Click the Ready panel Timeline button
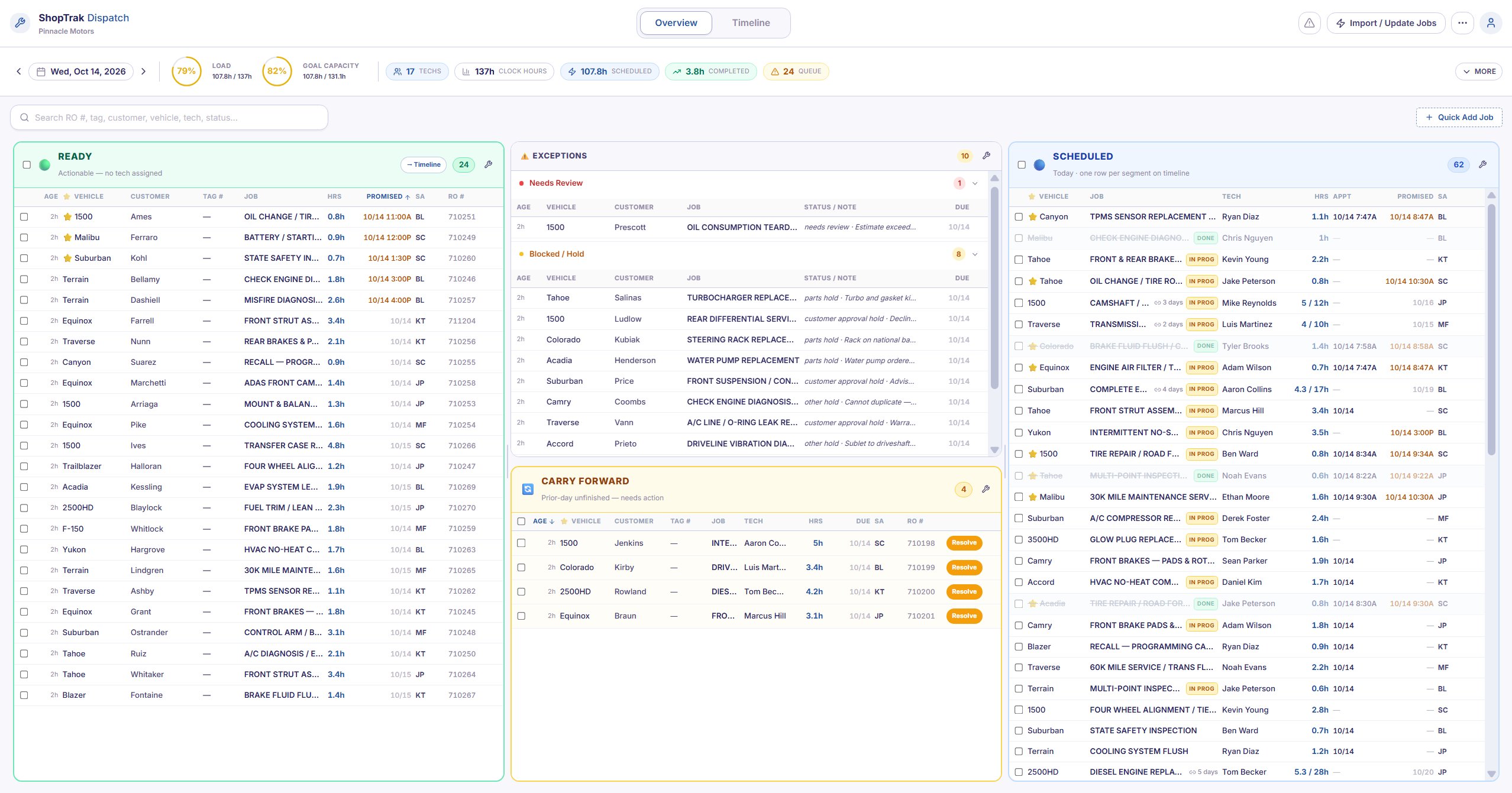 (424, 164)
